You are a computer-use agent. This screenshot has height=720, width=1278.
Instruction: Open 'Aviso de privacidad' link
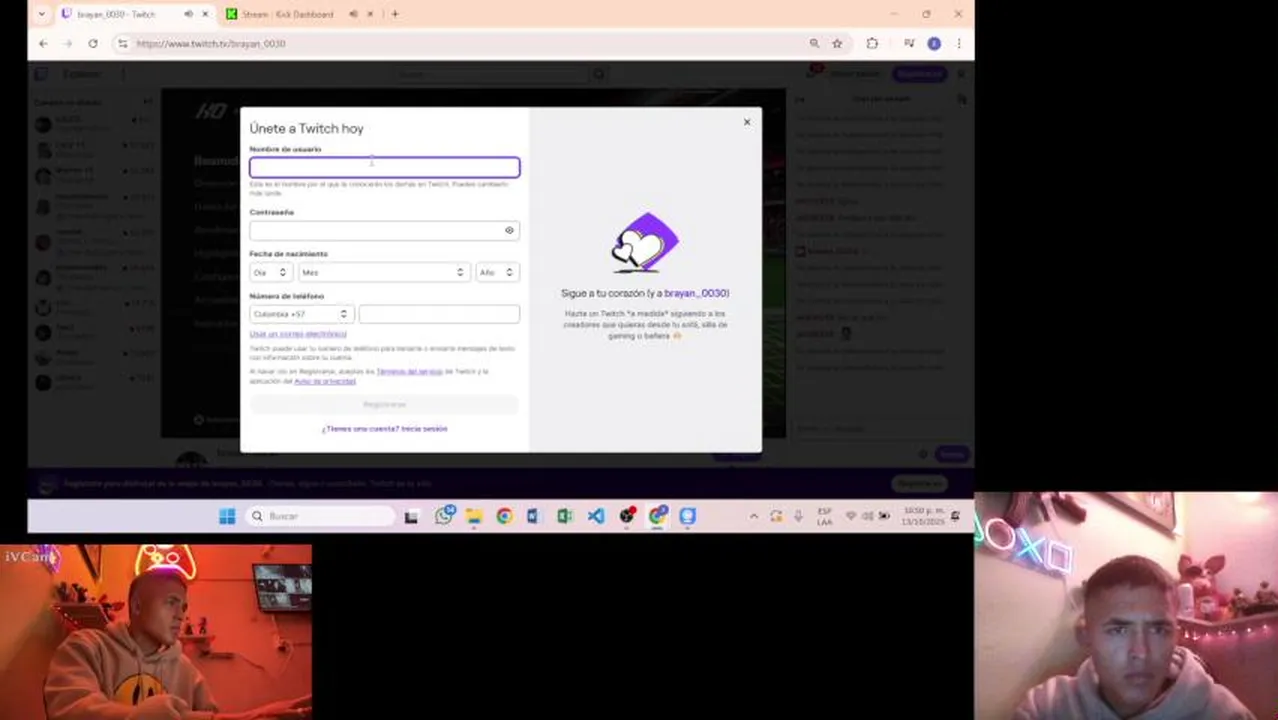click(x=325, y=381)
